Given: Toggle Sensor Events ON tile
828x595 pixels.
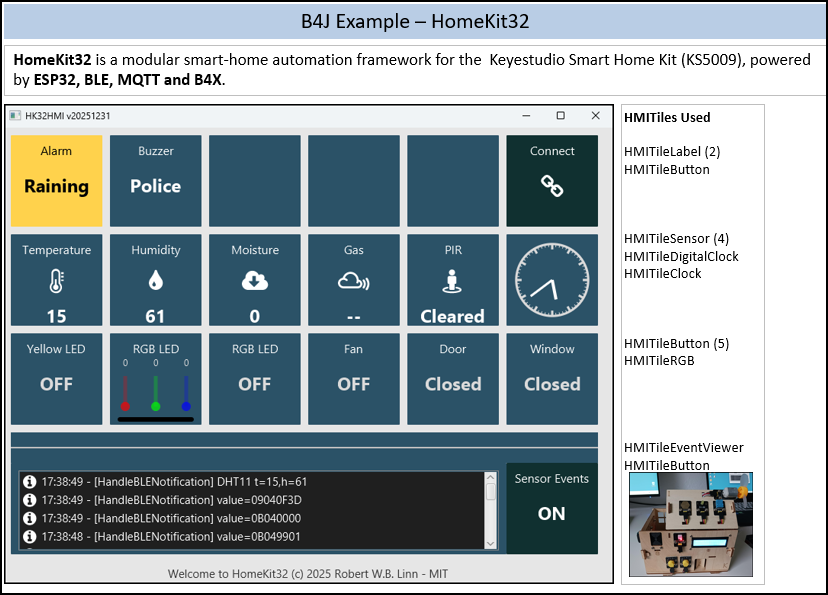Looking at the screenshot, I should pos(552,508).
